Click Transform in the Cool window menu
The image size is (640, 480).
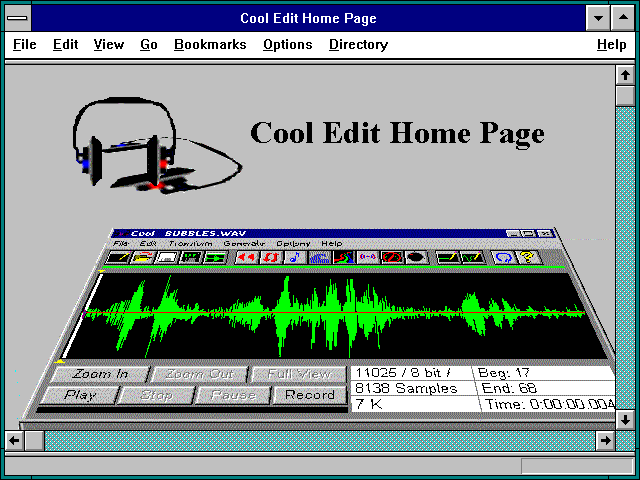click(191, 243)
